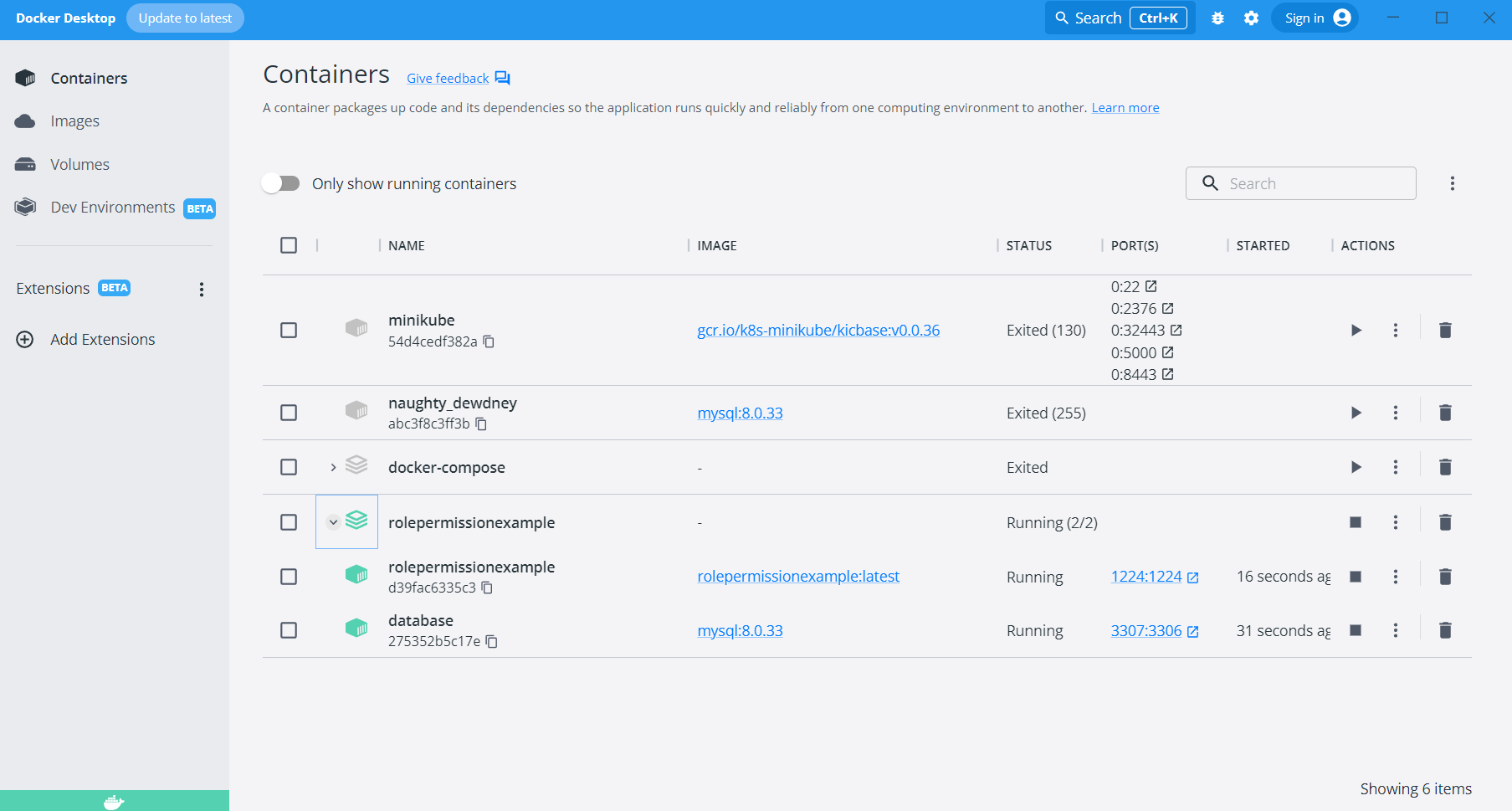This screenshot has width=1512, height=811.
Task: Copy container ID abc3f8c3ff3b
Action: pyautogui.click(x=481, y=423)
